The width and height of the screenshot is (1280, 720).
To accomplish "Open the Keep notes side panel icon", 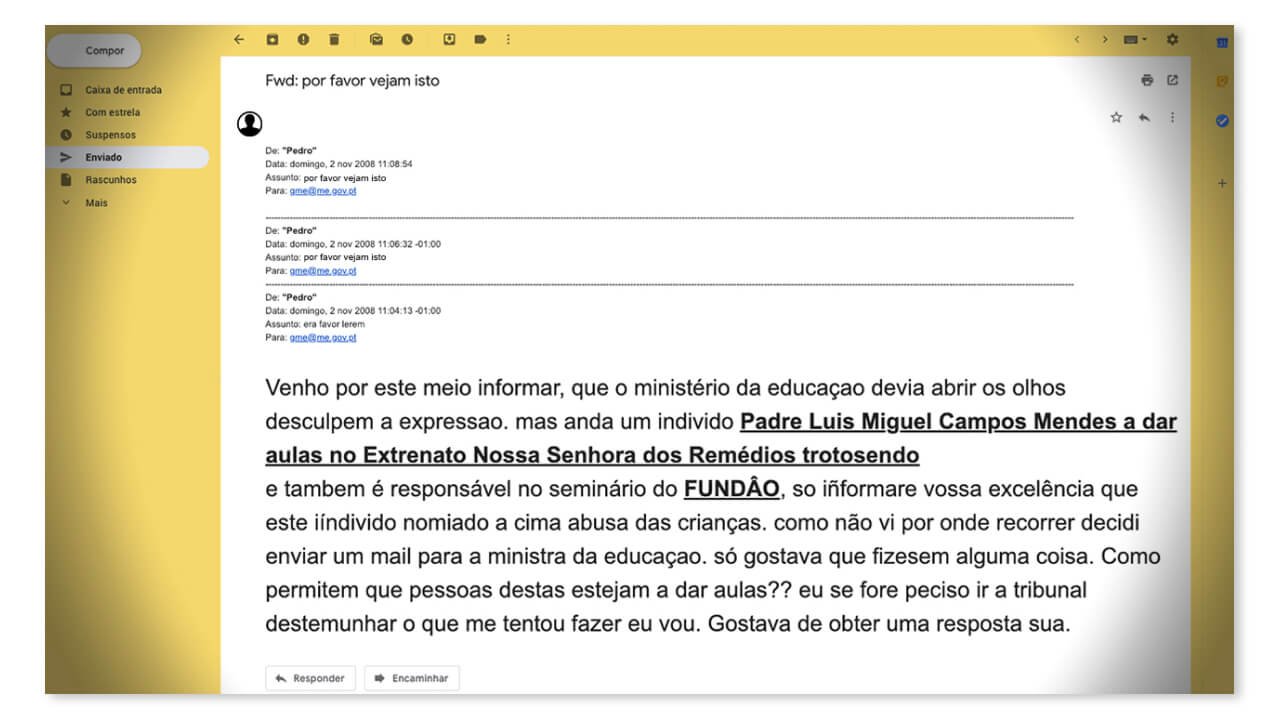I will (1222, 81).
